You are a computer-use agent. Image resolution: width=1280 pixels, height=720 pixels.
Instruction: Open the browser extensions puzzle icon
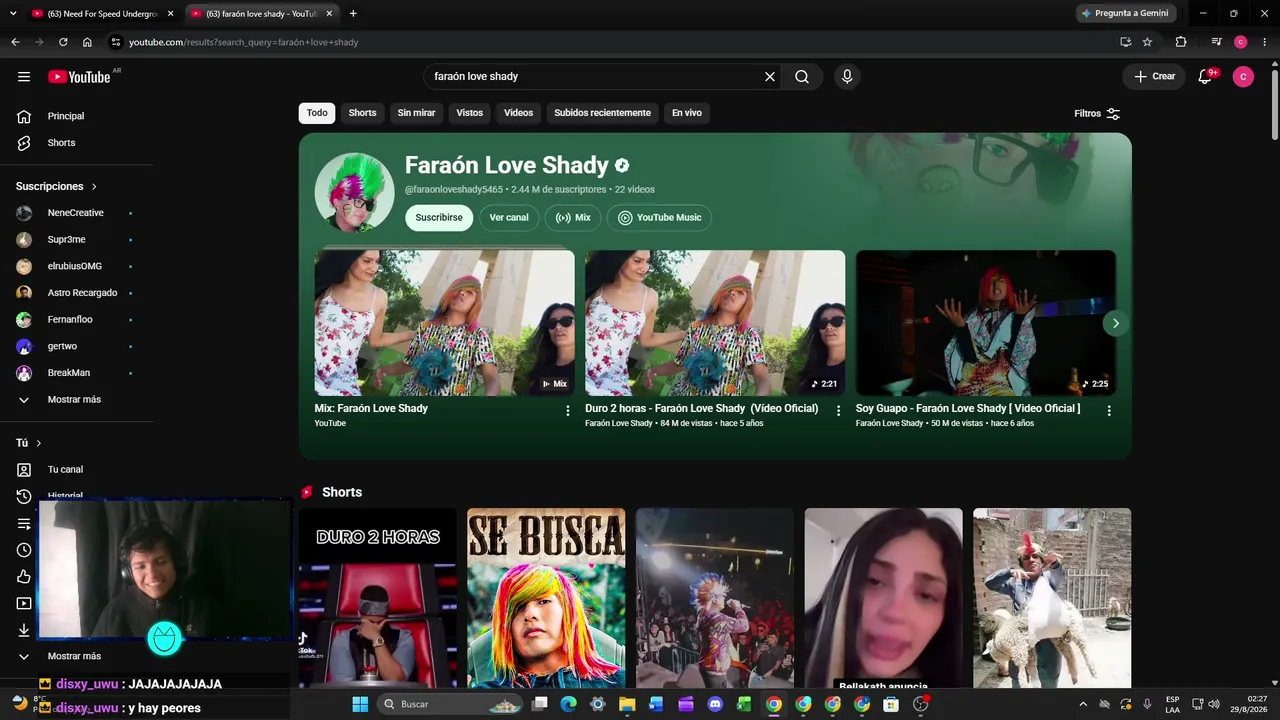[1181, 42]
